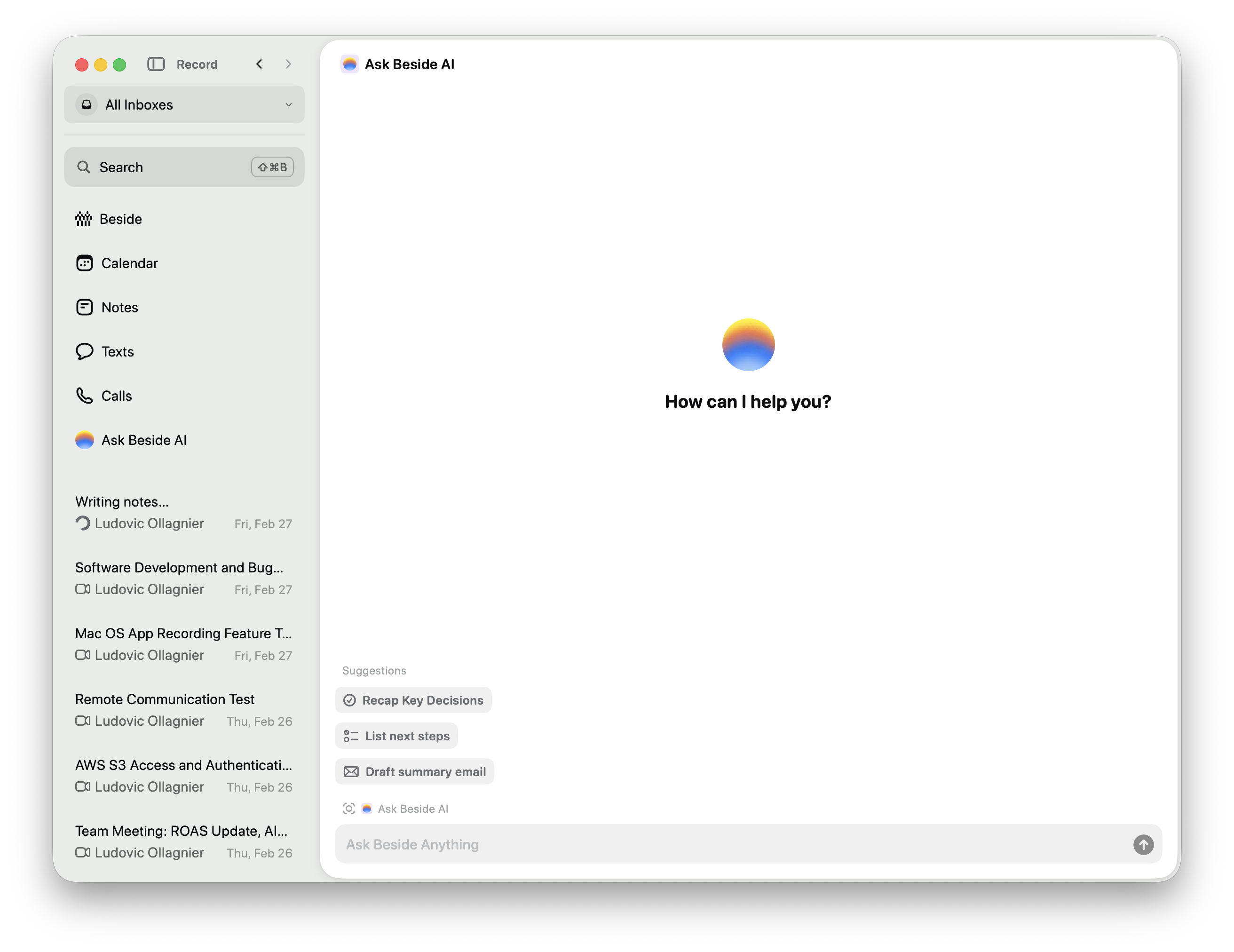Screen dimensions: 1234x952
Task: Click the Ask Beside AI page title
Action: pos(410,64)
